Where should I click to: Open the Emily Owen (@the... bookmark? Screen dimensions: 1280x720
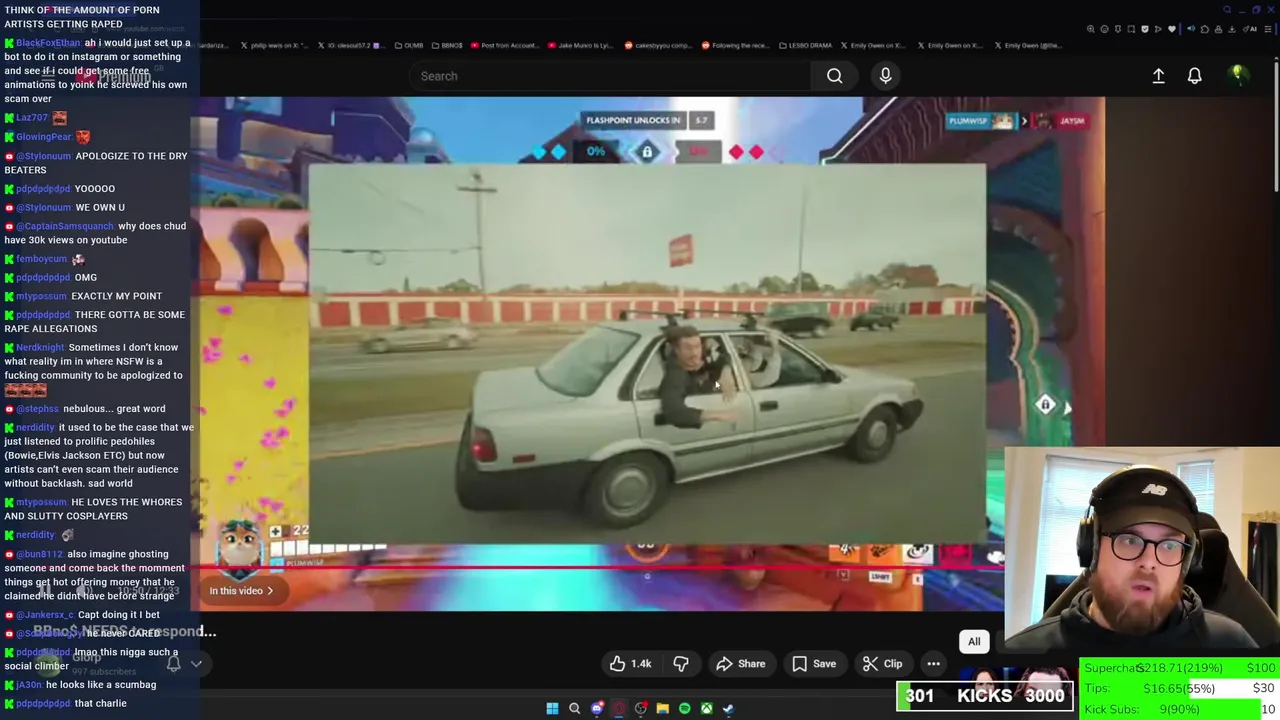[x=1030, y=45]
